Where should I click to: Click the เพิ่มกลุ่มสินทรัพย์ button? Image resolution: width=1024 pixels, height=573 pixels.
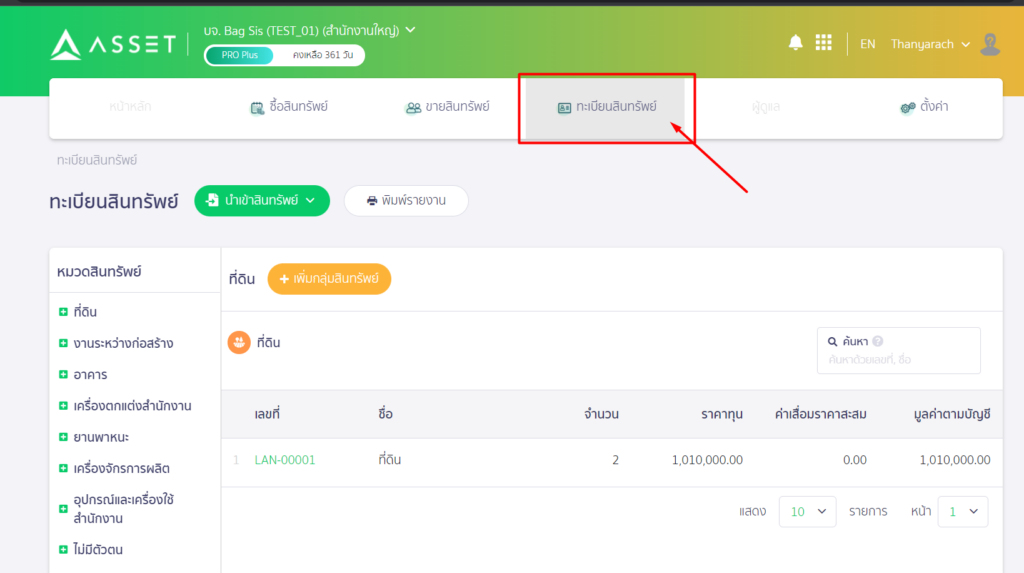tap(329, 279)
